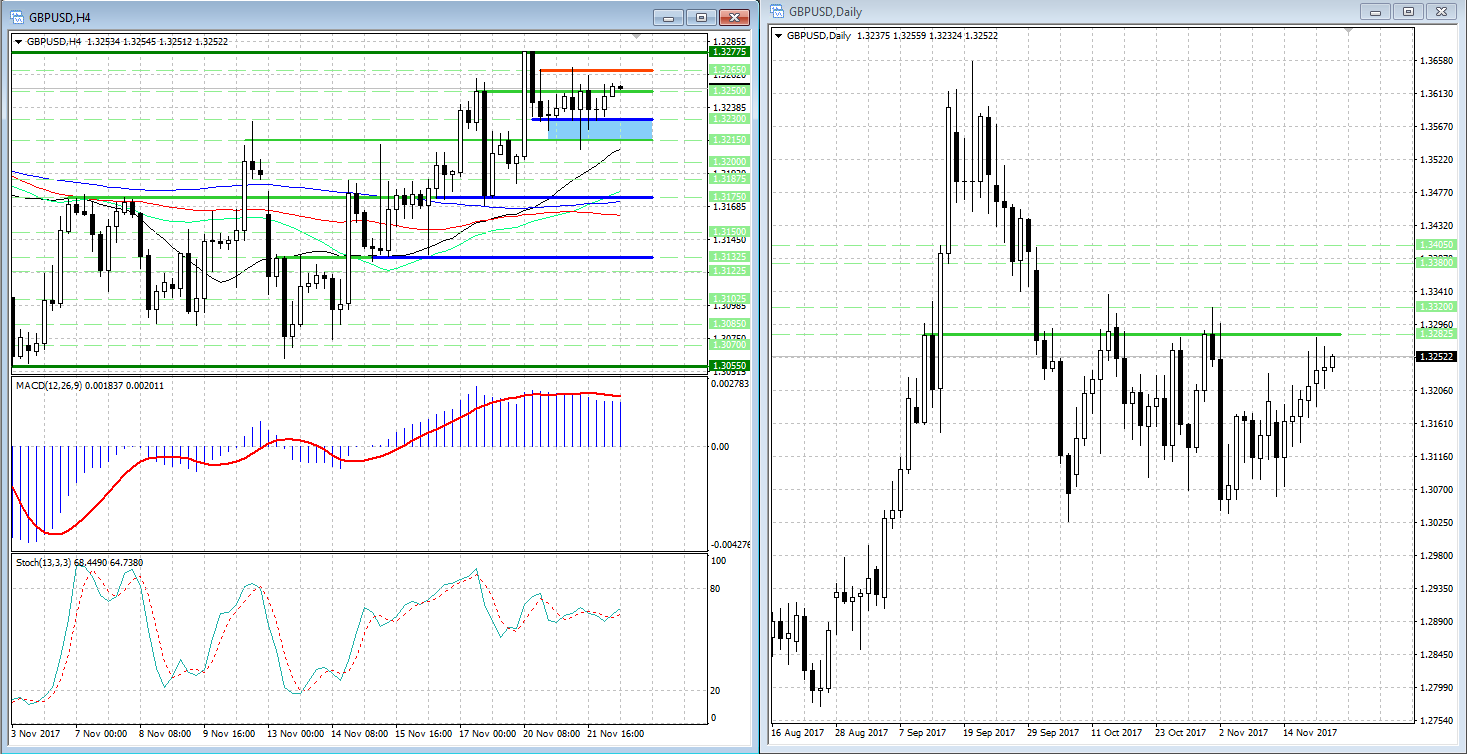The width and height of the screenshot is (1467, 754).
Task: Click the chart shift triangle on H4 chart
Action: click(637, 35)
